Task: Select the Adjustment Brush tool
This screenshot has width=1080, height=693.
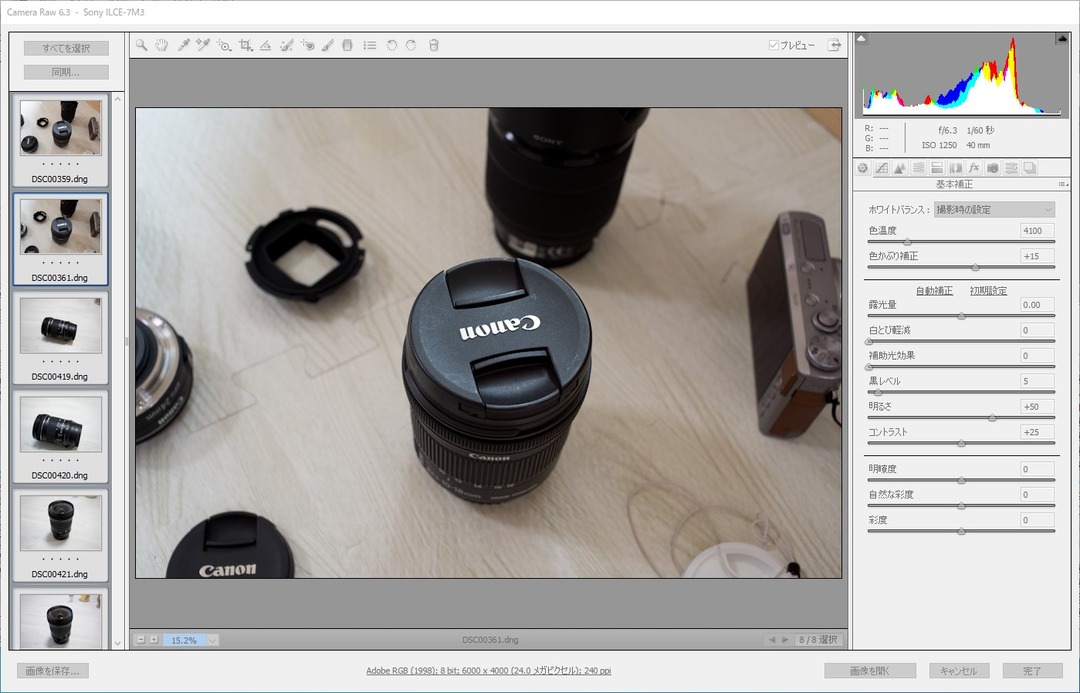Action: [x=328, y=45]
